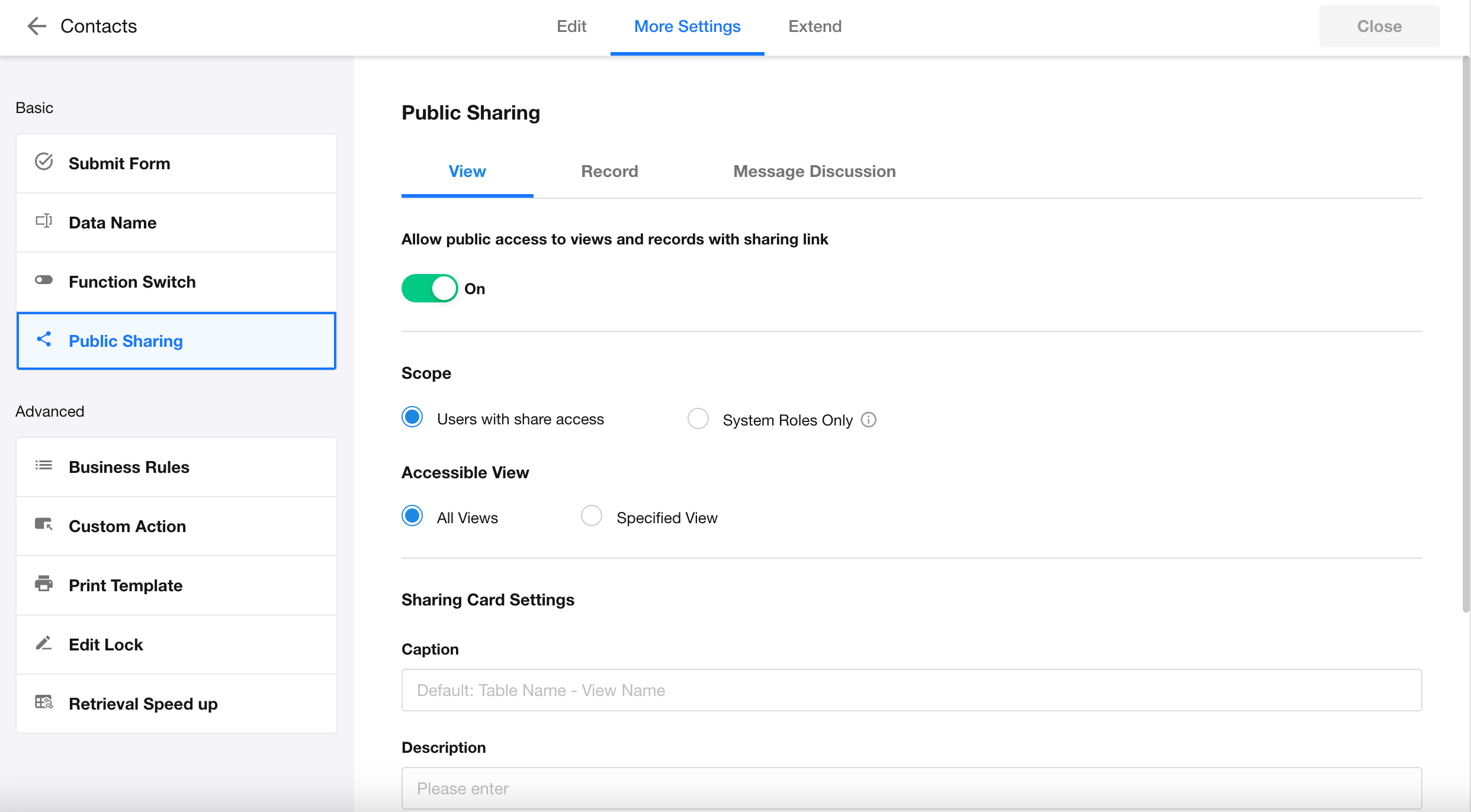
Task: Click into the Caption input field
Action: pos(911,690)
